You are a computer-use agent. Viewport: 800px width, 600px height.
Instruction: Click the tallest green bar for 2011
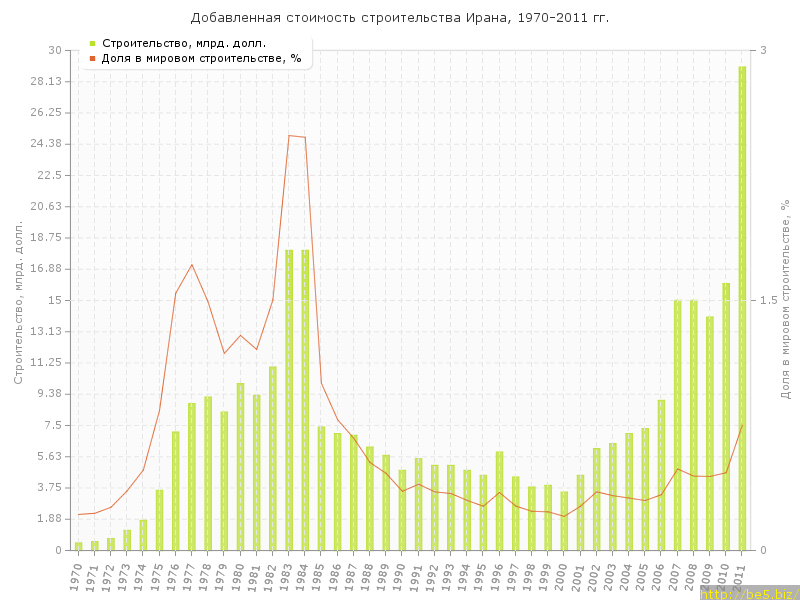[742, 308]
